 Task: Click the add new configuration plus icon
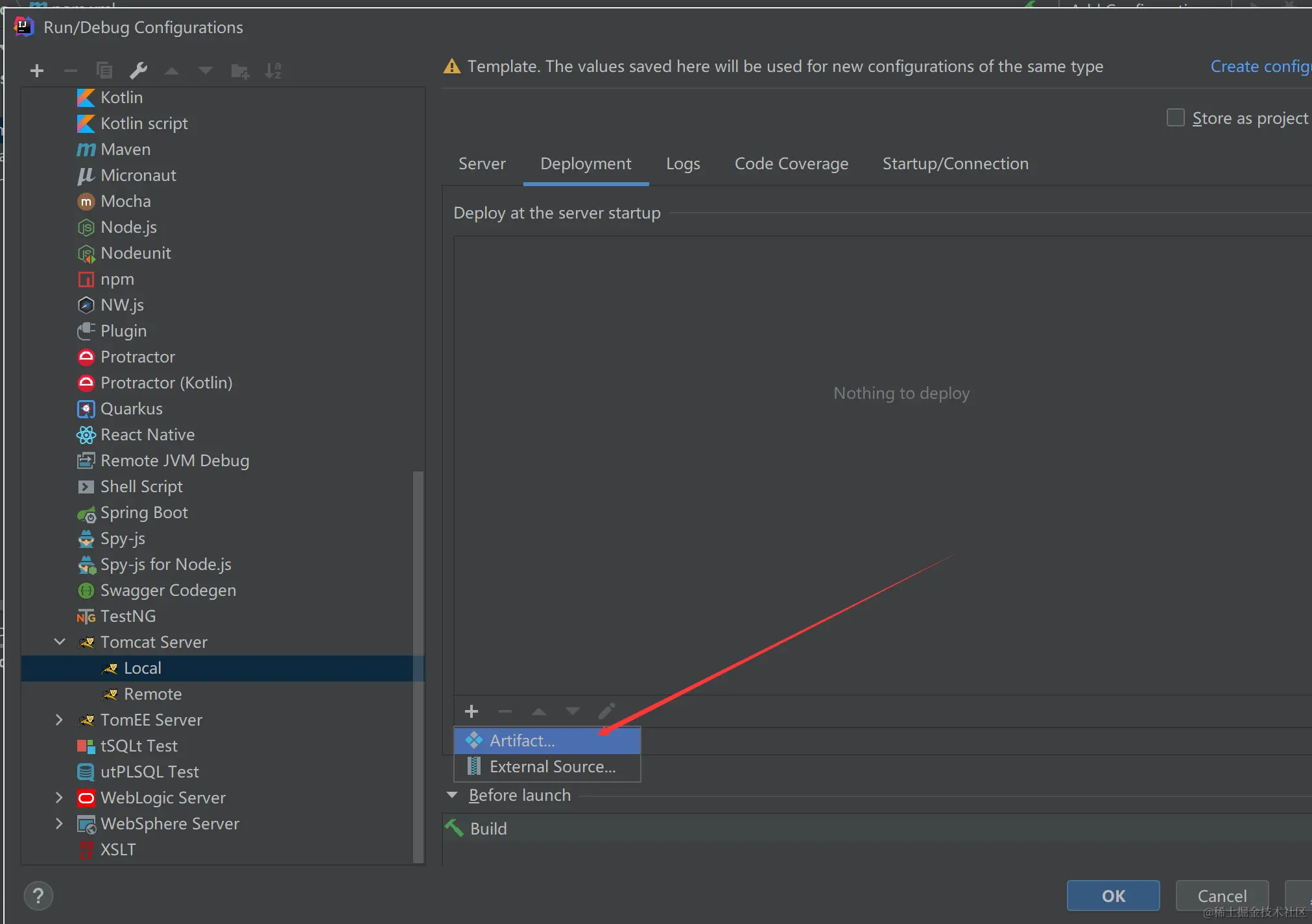[x=37, y=71]
